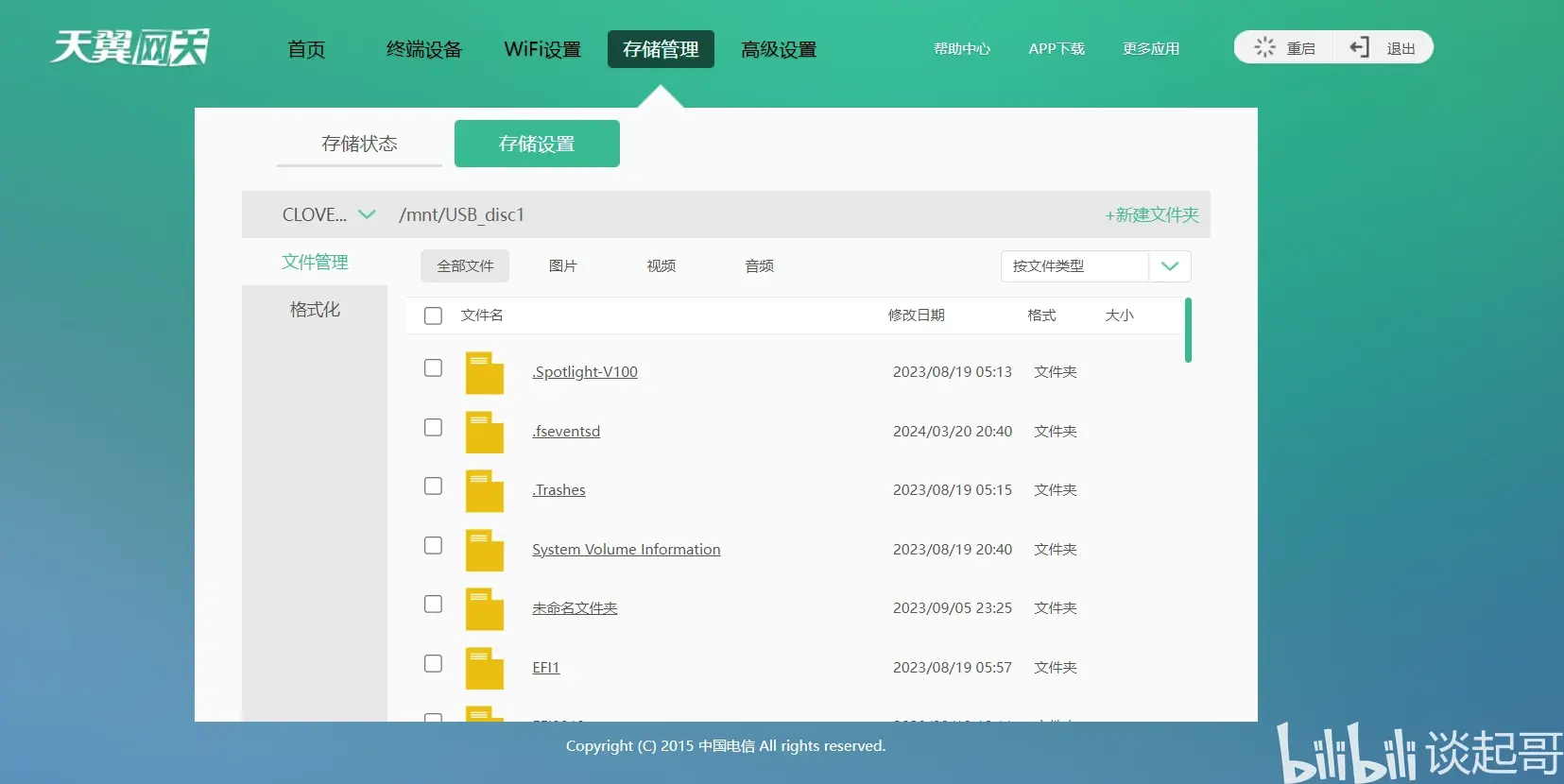Check the EFI1 row checkbox

click(x=433, y=663)
